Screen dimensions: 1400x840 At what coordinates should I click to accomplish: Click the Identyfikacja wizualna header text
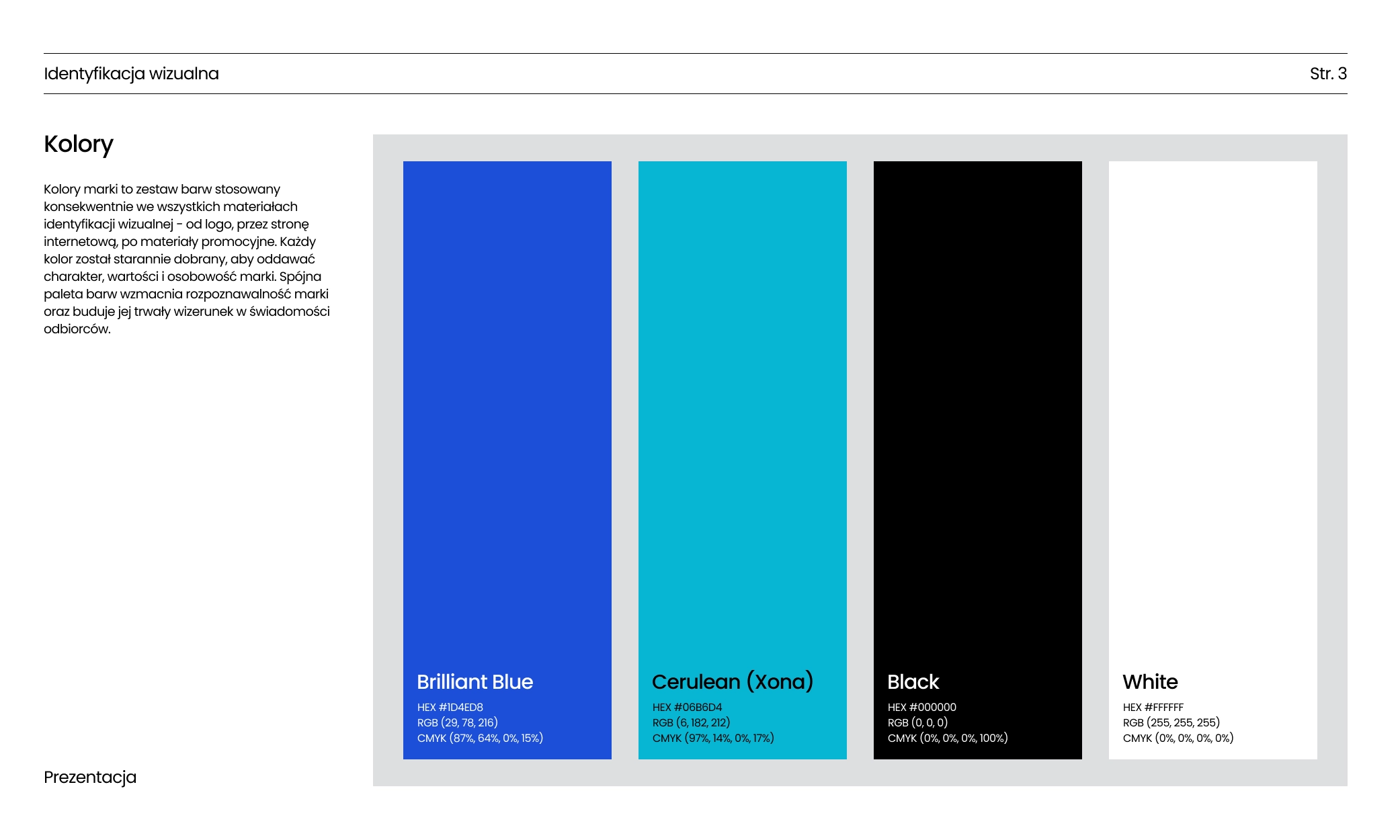point(131,74)
